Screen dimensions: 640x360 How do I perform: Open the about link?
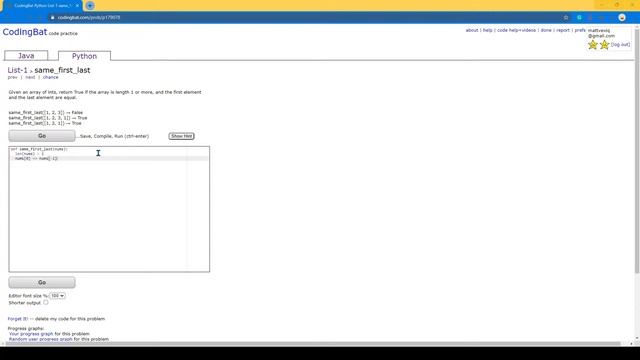472,30
